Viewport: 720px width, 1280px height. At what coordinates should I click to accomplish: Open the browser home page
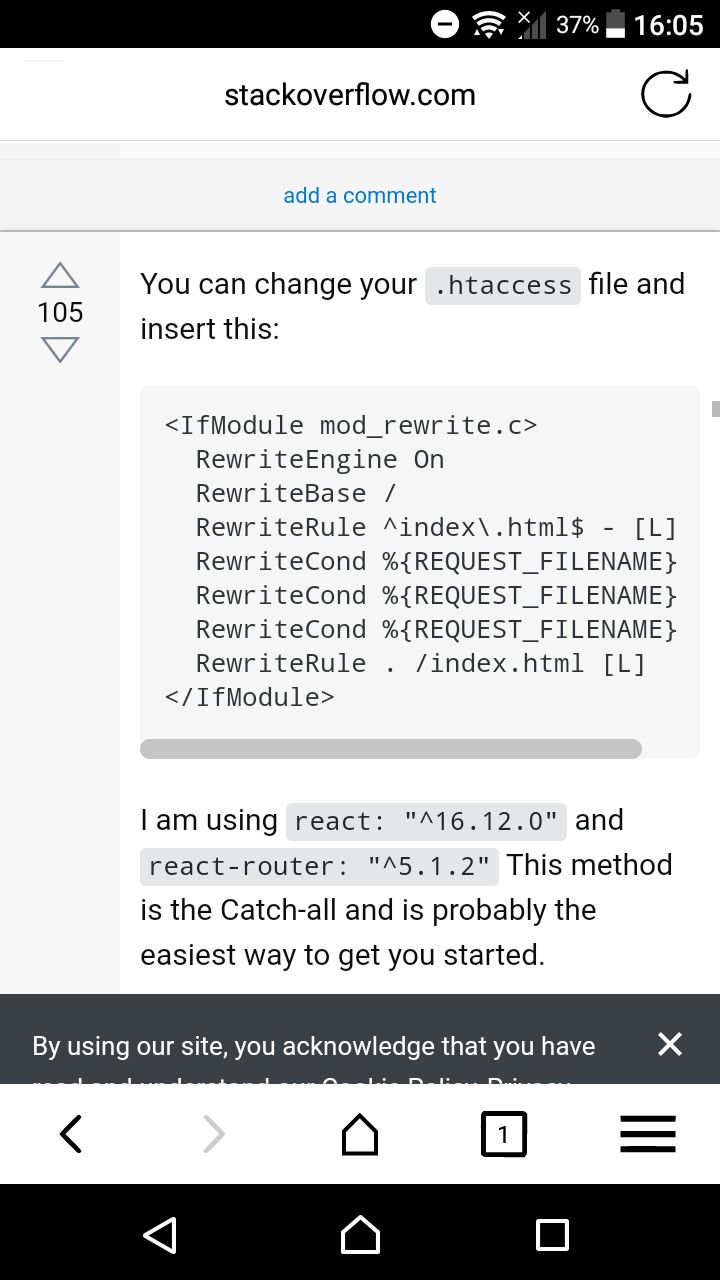(x=360, y=1134)
